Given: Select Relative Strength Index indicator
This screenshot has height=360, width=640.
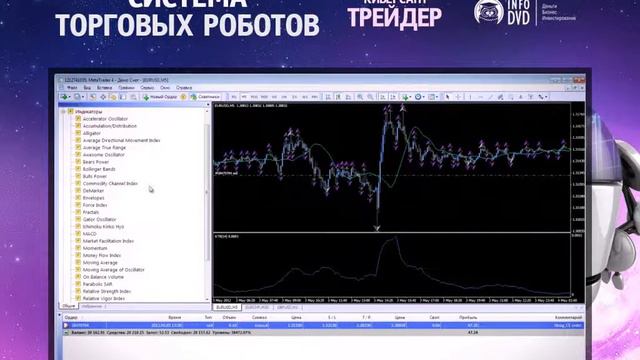Looking at the screenshot, I should click(x=107, y=291).
